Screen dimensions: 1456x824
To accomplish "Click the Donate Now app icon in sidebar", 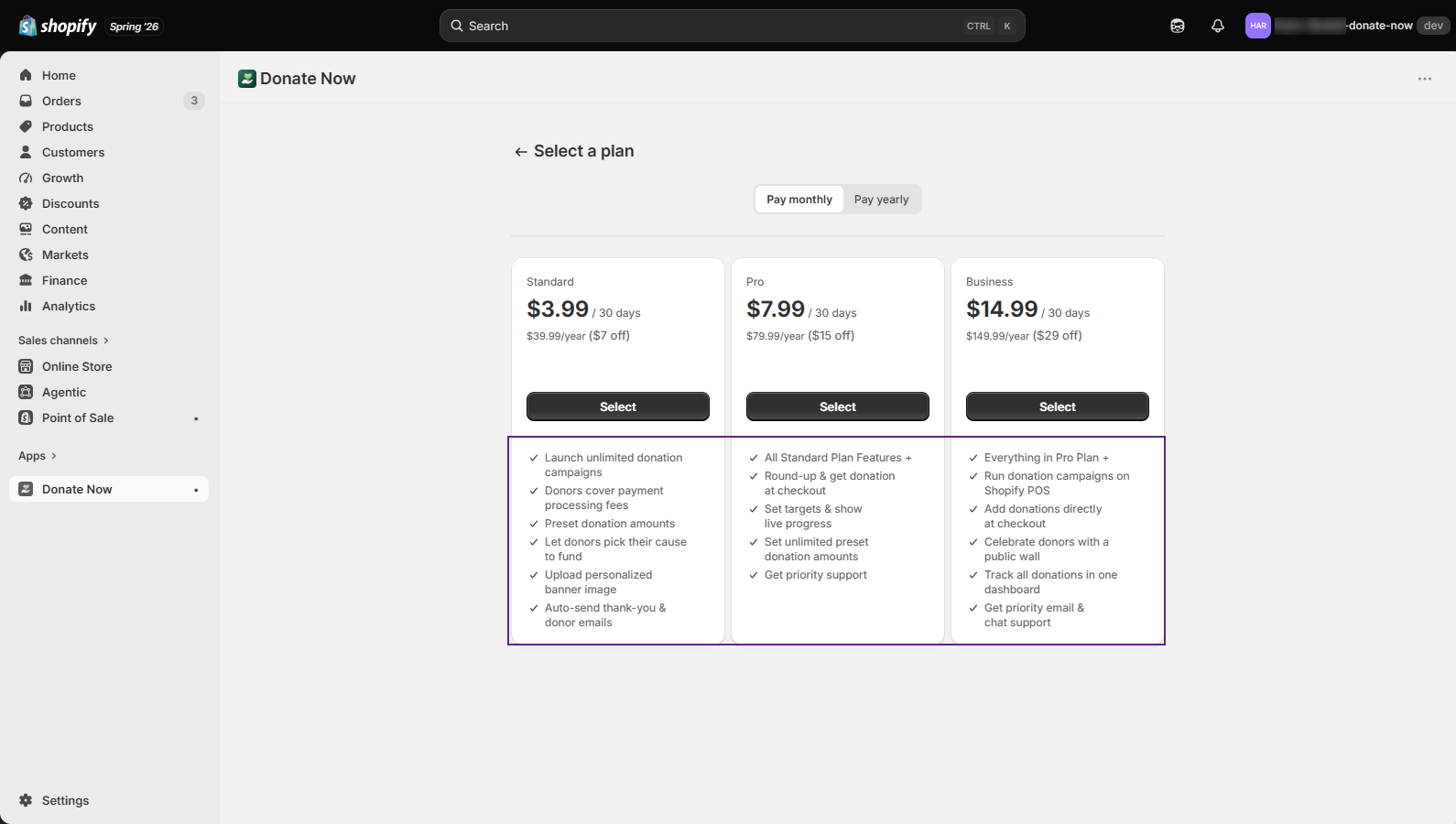I will click(x=26, y=489).
